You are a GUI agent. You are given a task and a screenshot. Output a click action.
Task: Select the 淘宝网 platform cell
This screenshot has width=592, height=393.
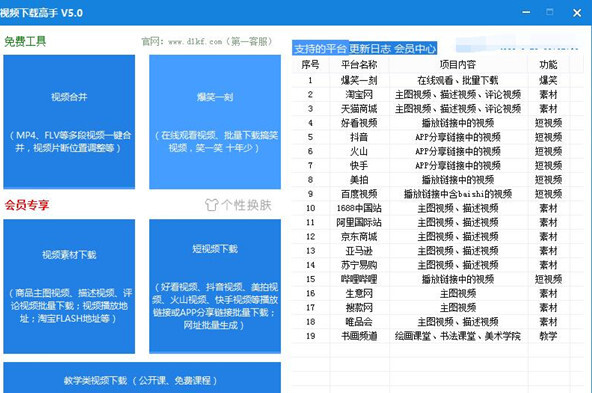359,94
